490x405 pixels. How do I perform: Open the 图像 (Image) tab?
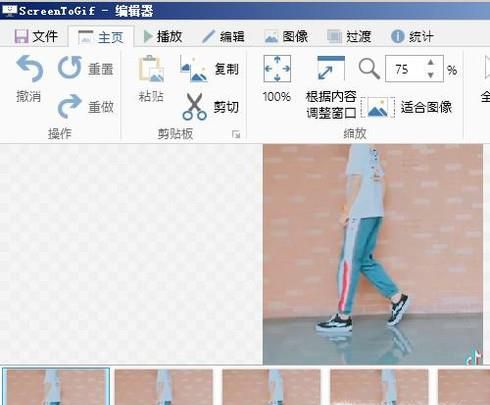tap(286, 36)
